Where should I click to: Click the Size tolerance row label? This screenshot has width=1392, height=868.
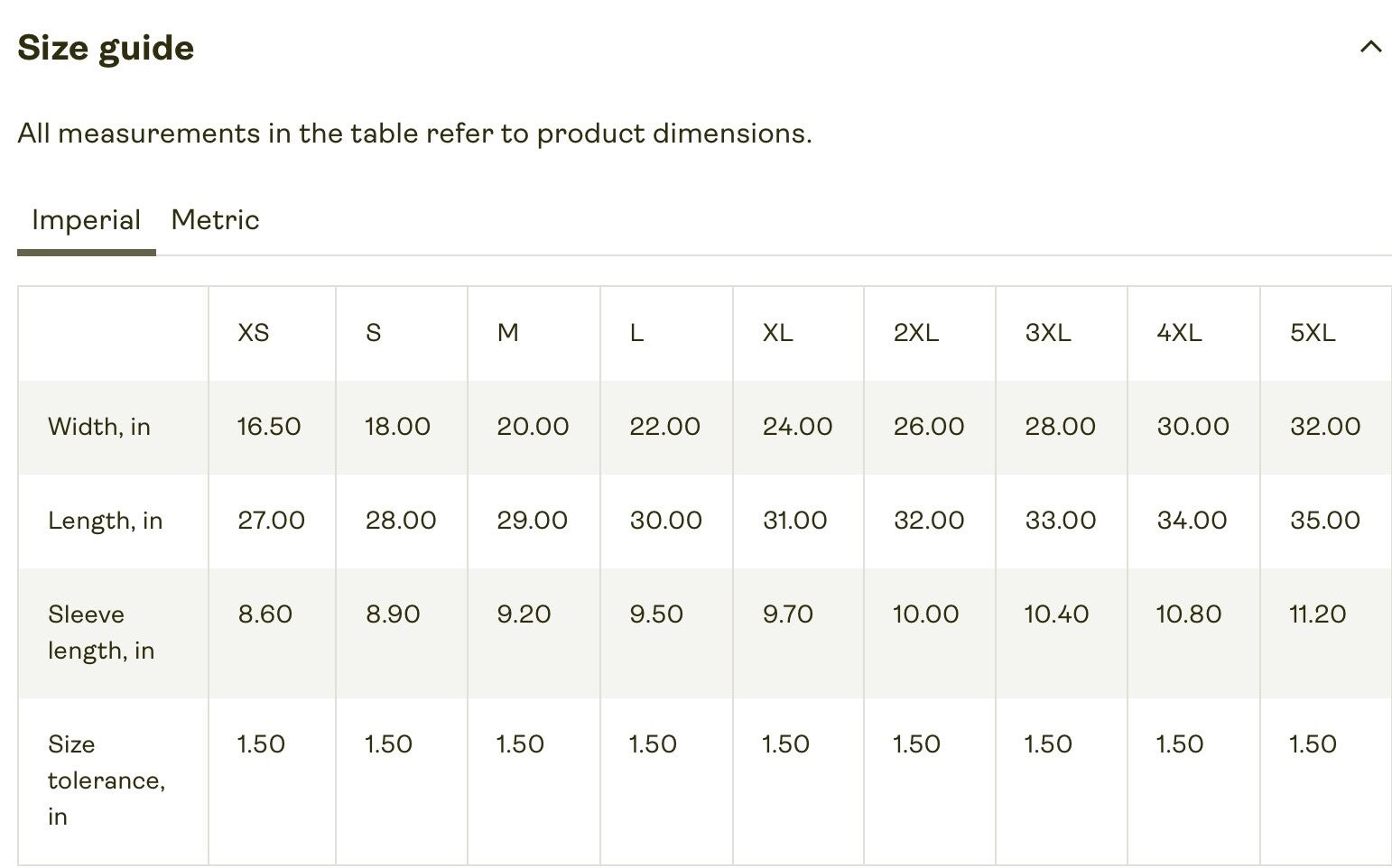[x=106, y=780]
